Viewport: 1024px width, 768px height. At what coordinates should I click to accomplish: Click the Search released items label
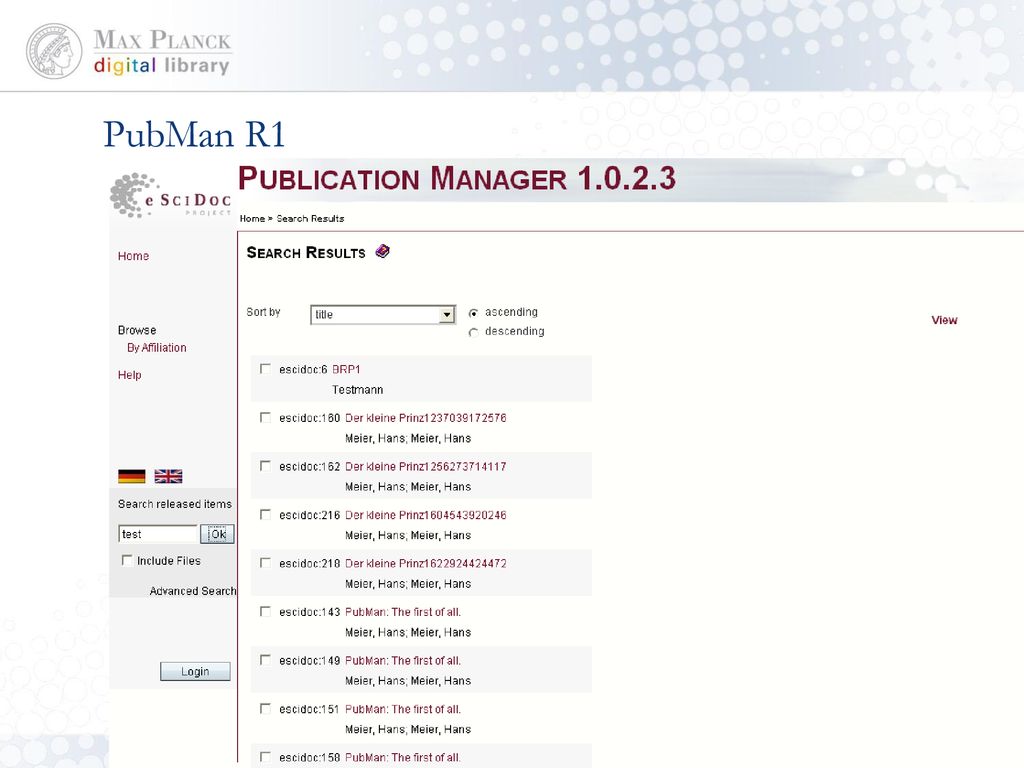point(175,504)
